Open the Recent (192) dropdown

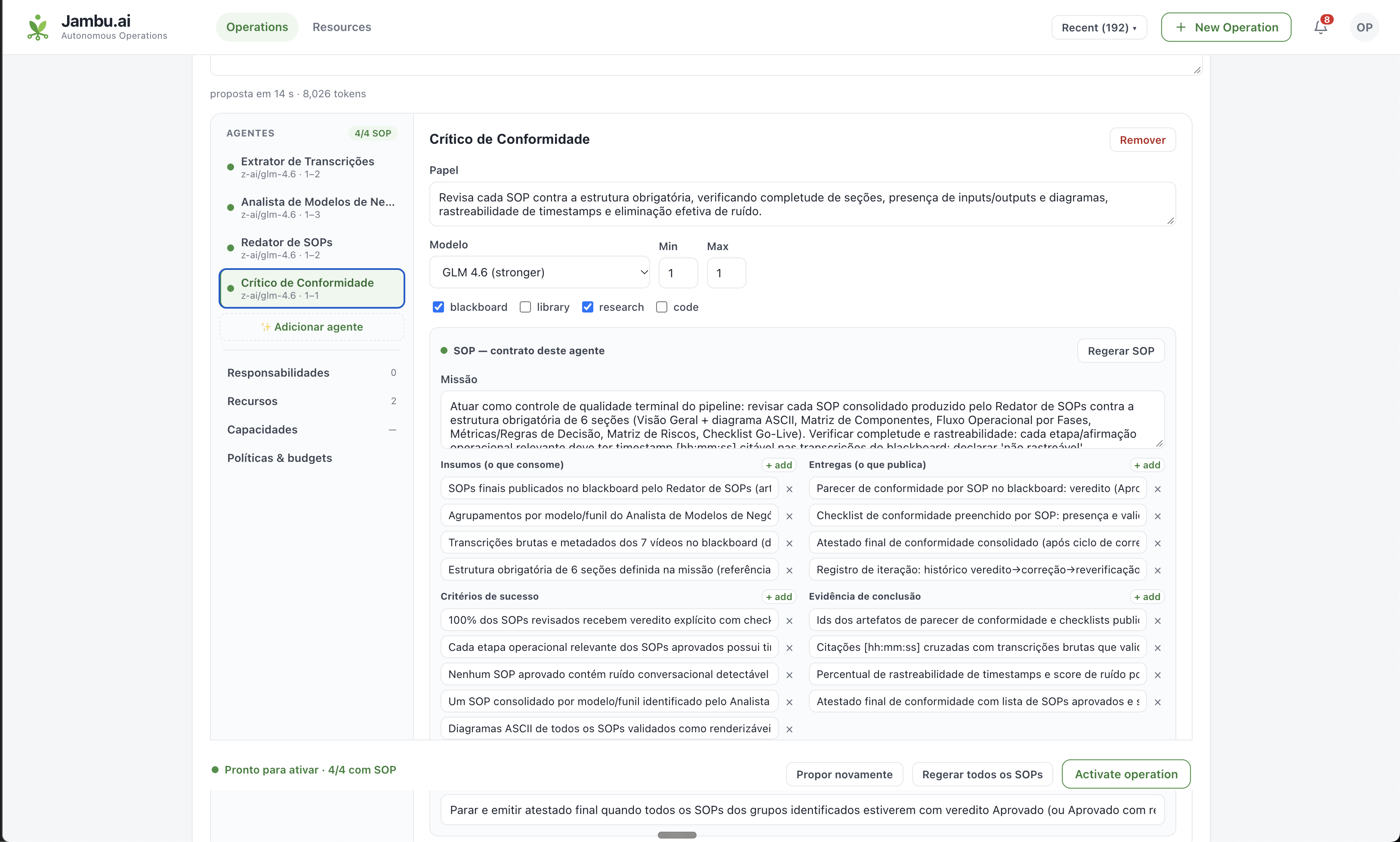pyautogui.click(x=1099, y=27)
